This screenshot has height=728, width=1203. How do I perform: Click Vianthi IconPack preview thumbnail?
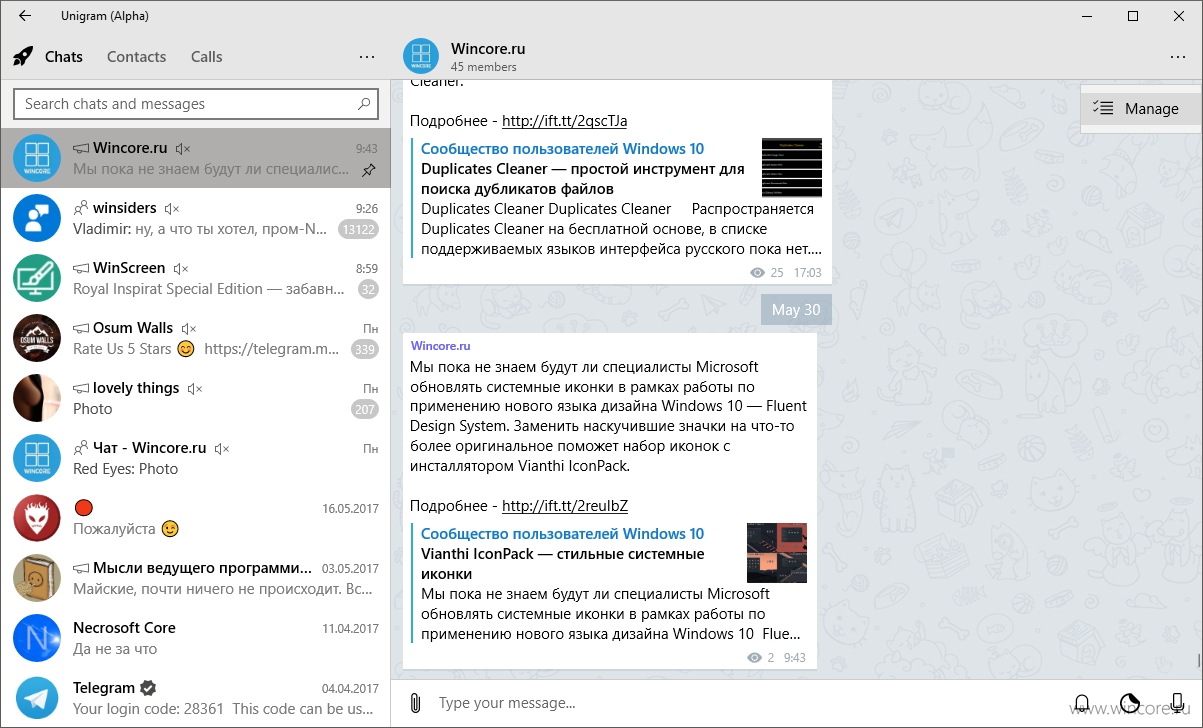tap(777, 553)
